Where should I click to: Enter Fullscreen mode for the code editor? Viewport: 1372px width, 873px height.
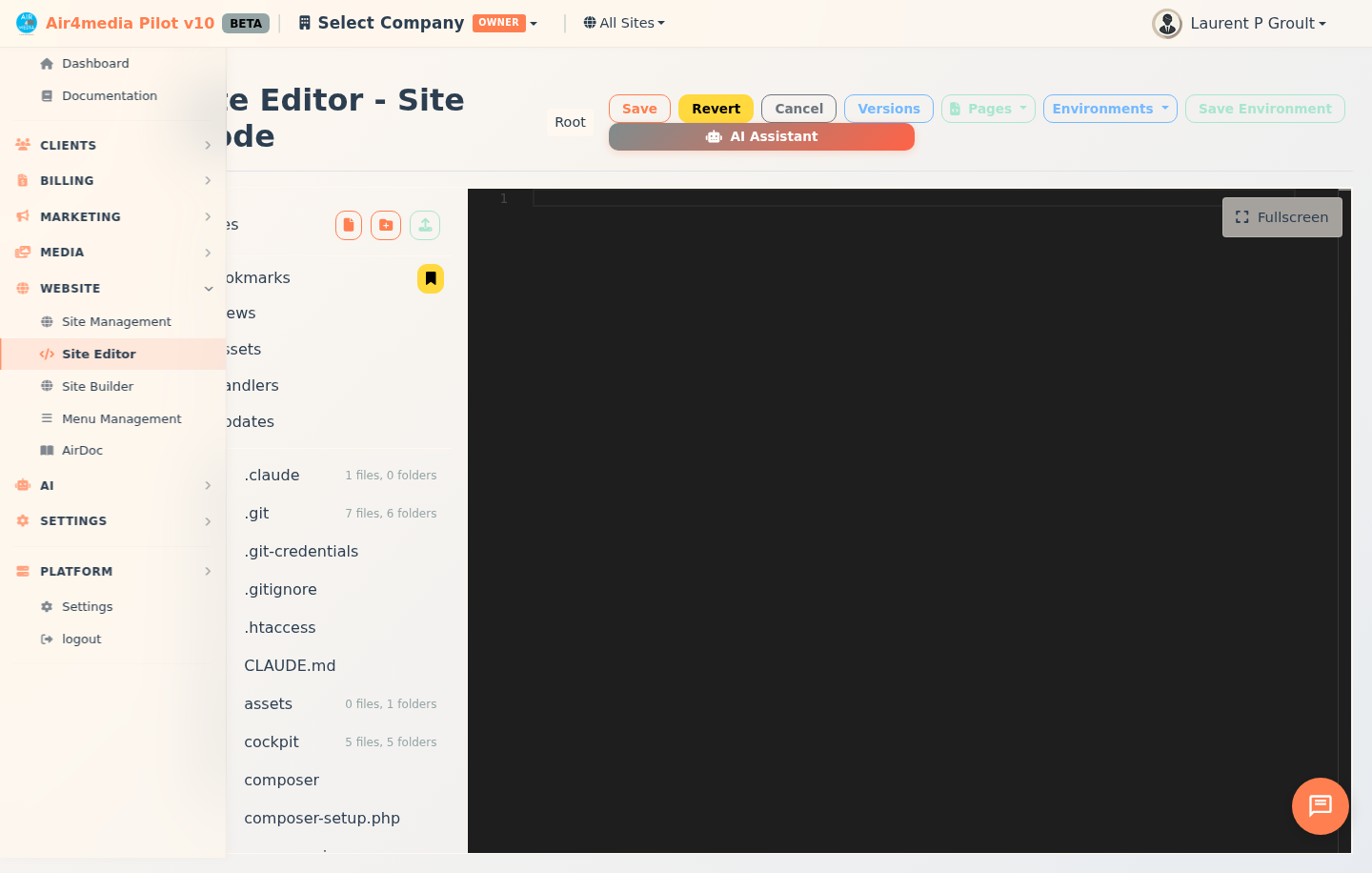click(x=1281, y=217)
